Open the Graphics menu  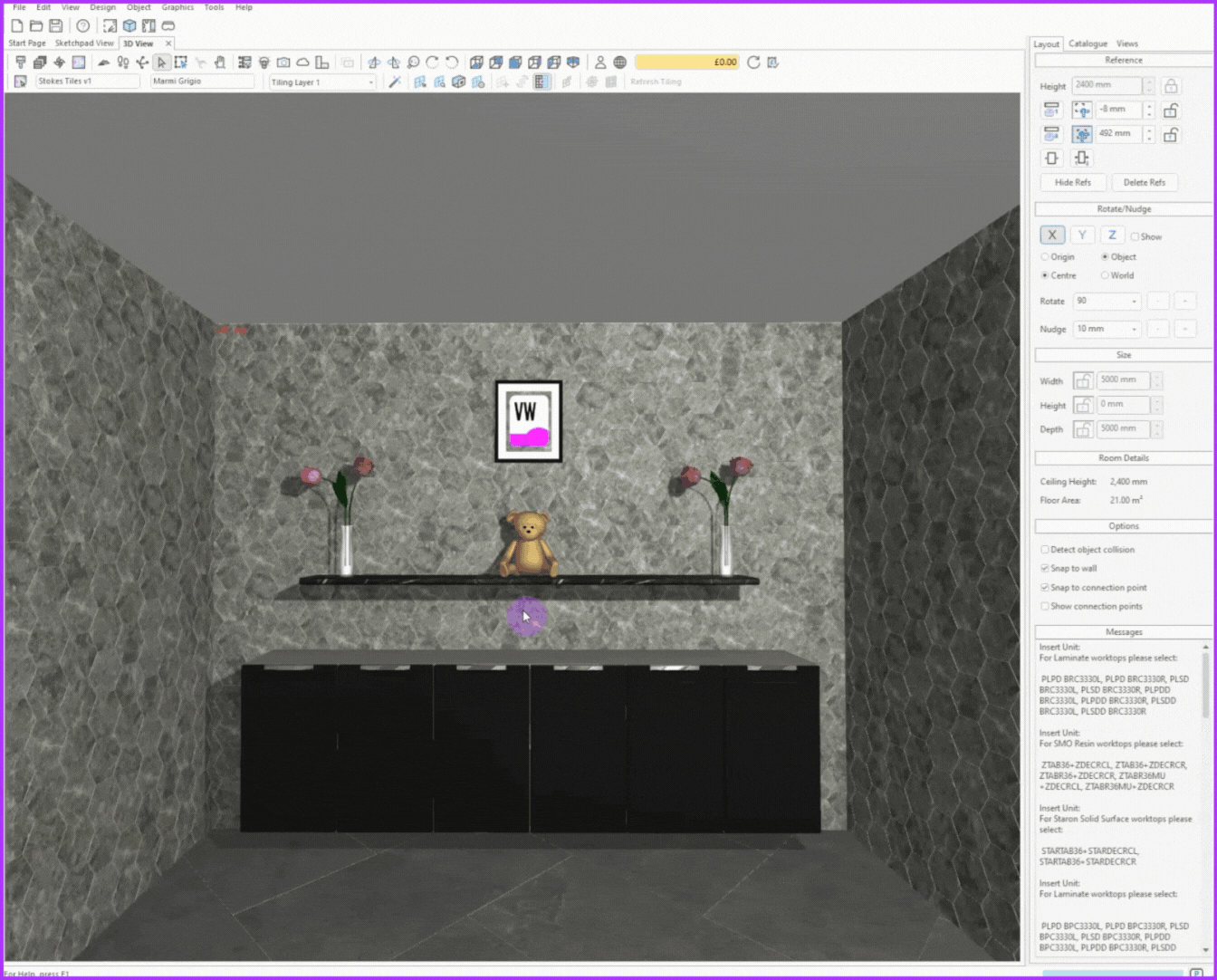point(177,7)
